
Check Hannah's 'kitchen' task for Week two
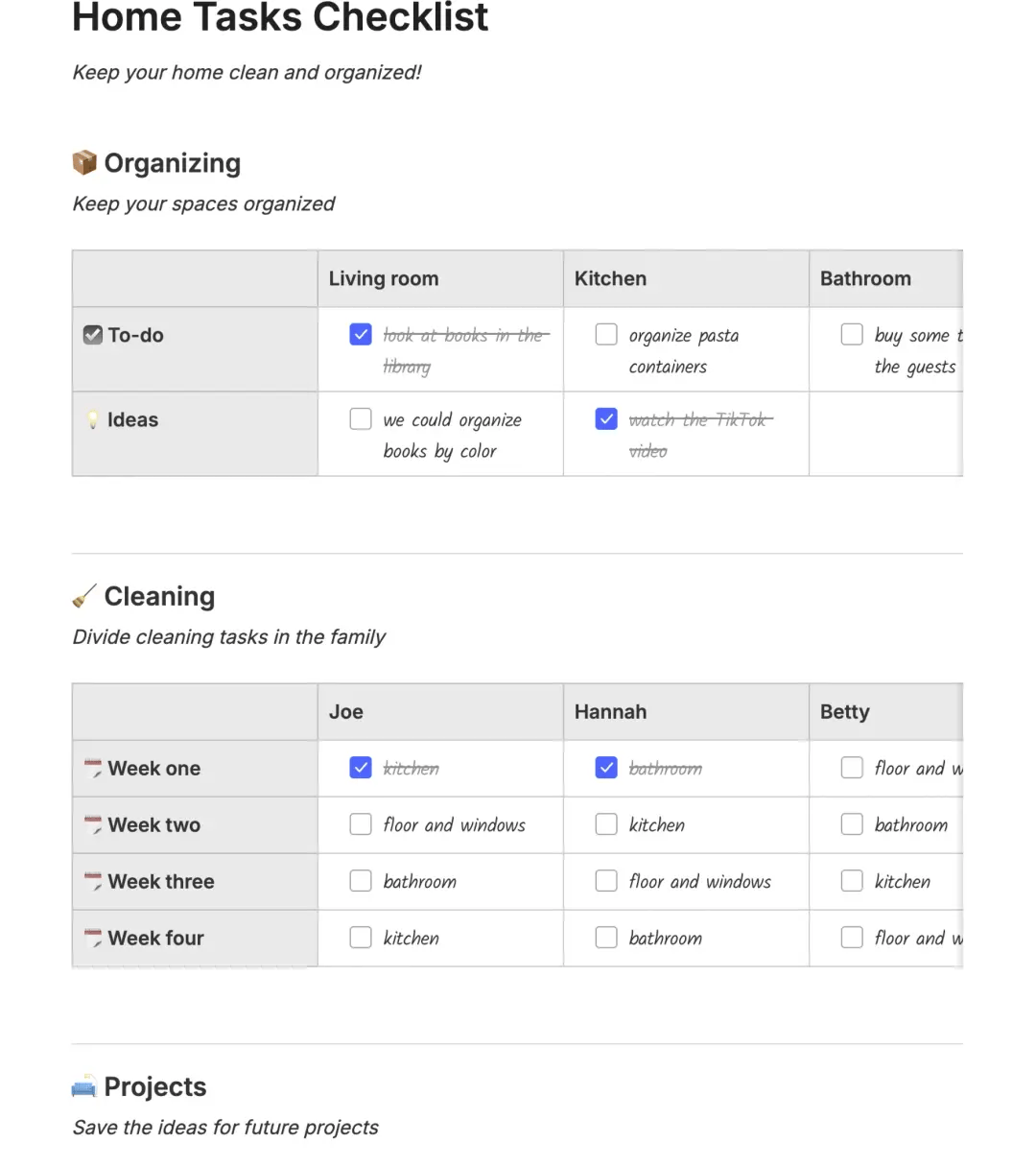pos(606,824)
